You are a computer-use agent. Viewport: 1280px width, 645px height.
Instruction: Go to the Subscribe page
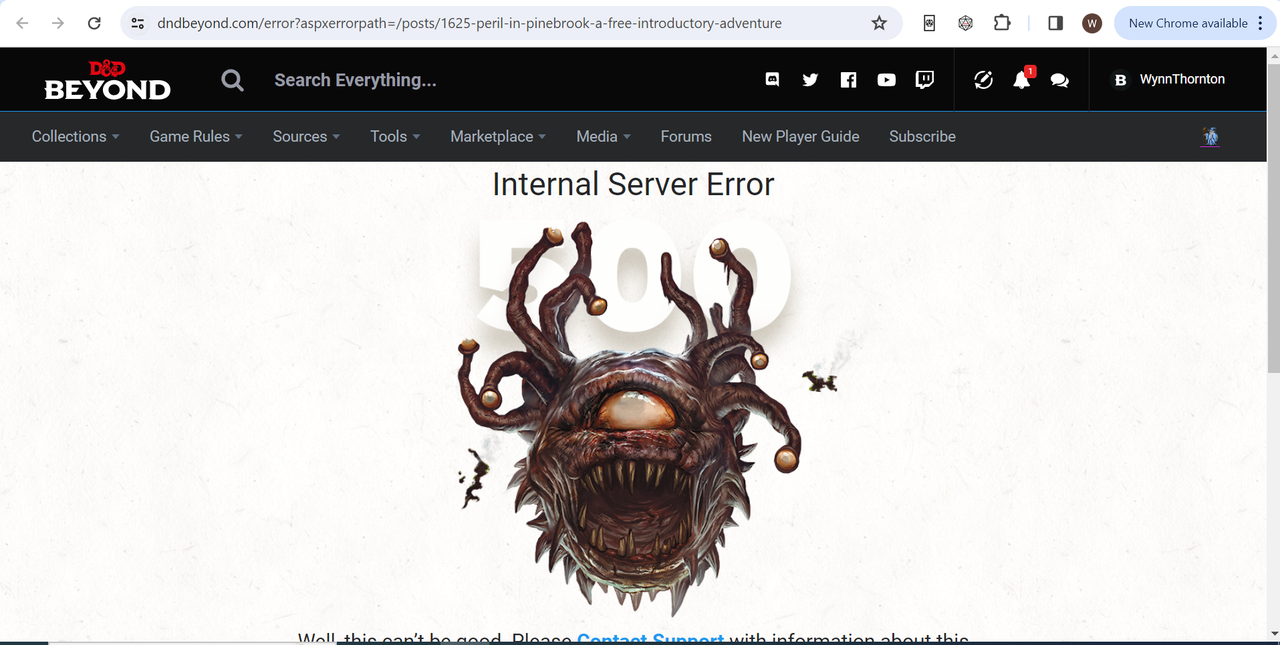[x=922, y=136]
